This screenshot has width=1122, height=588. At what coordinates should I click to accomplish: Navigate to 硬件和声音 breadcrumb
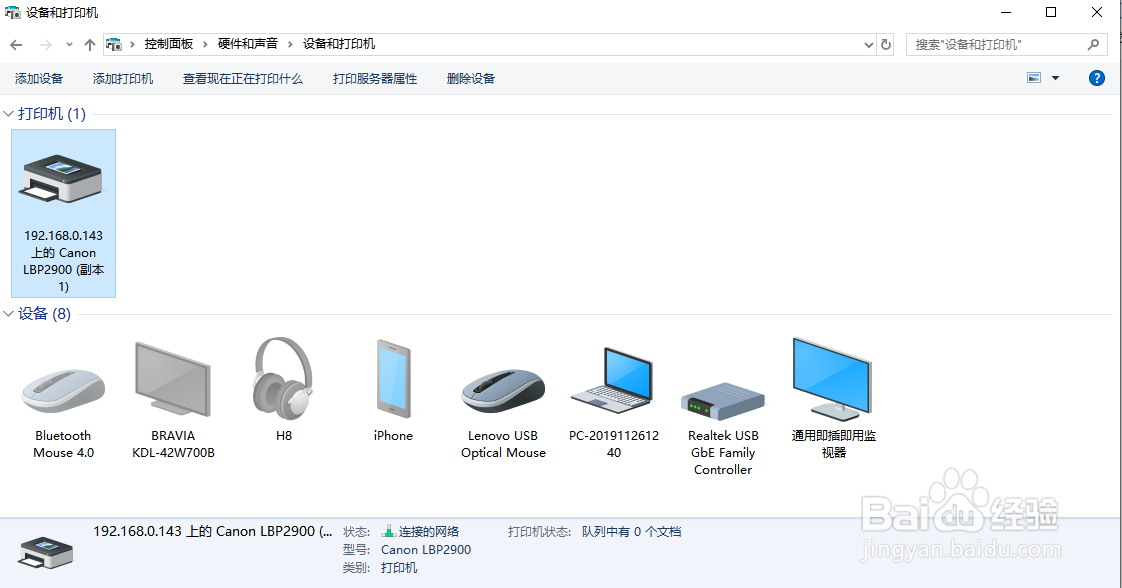248,44
